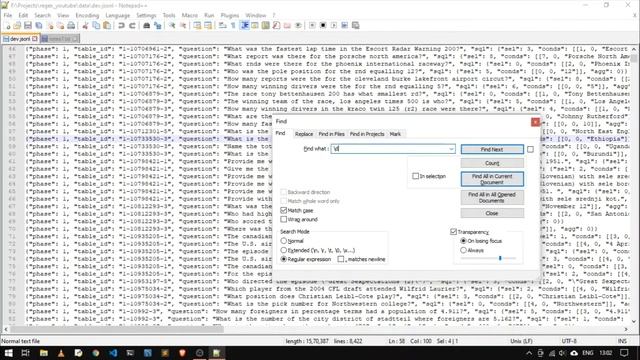Click the Copy toolbar icon
The width and height of the screenshot is (640, 360).
(96, 26)
